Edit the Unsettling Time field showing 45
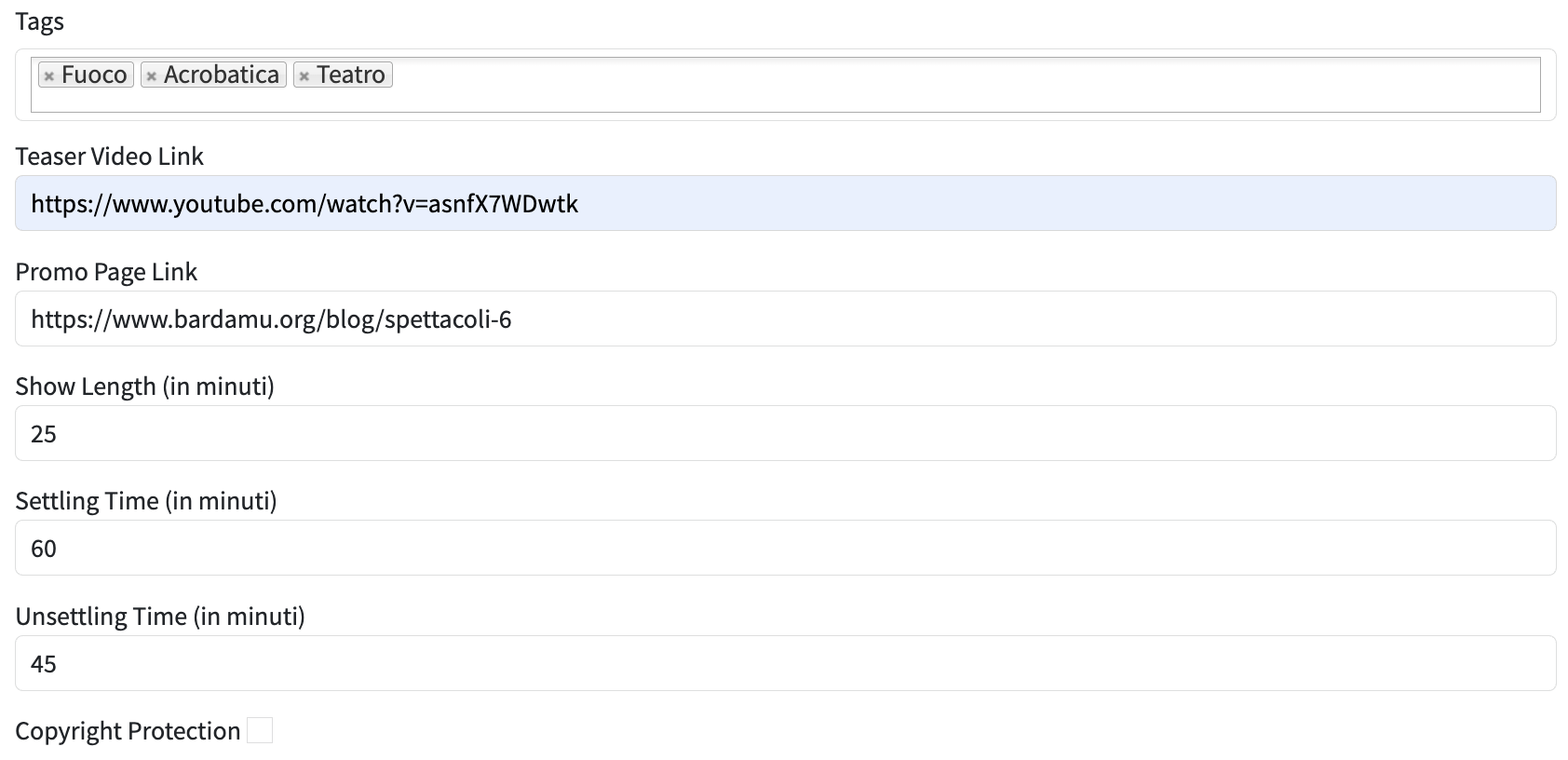 [x=784, y=664]
